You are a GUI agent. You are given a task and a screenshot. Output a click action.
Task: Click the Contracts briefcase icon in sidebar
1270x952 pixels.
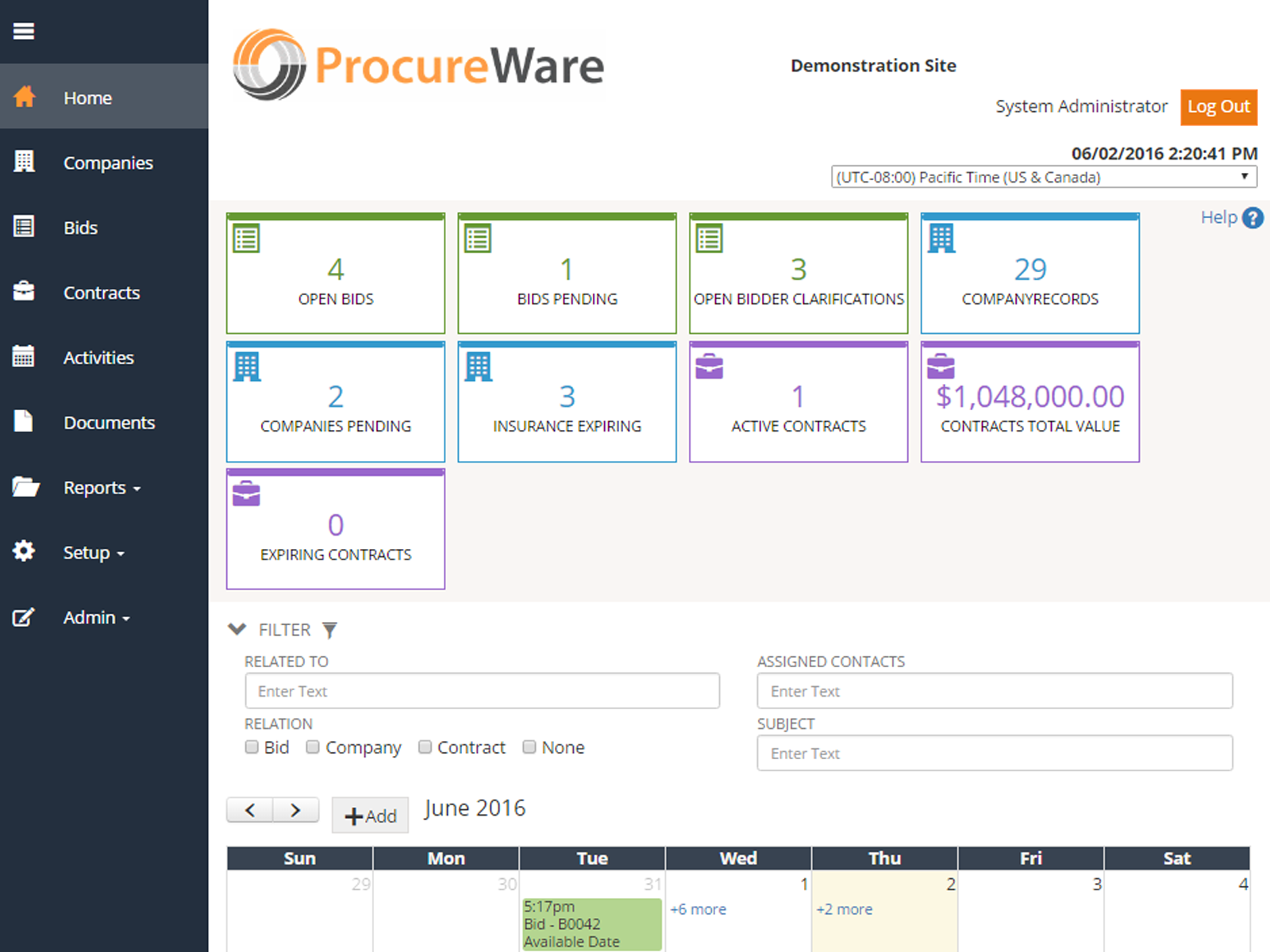24,291
